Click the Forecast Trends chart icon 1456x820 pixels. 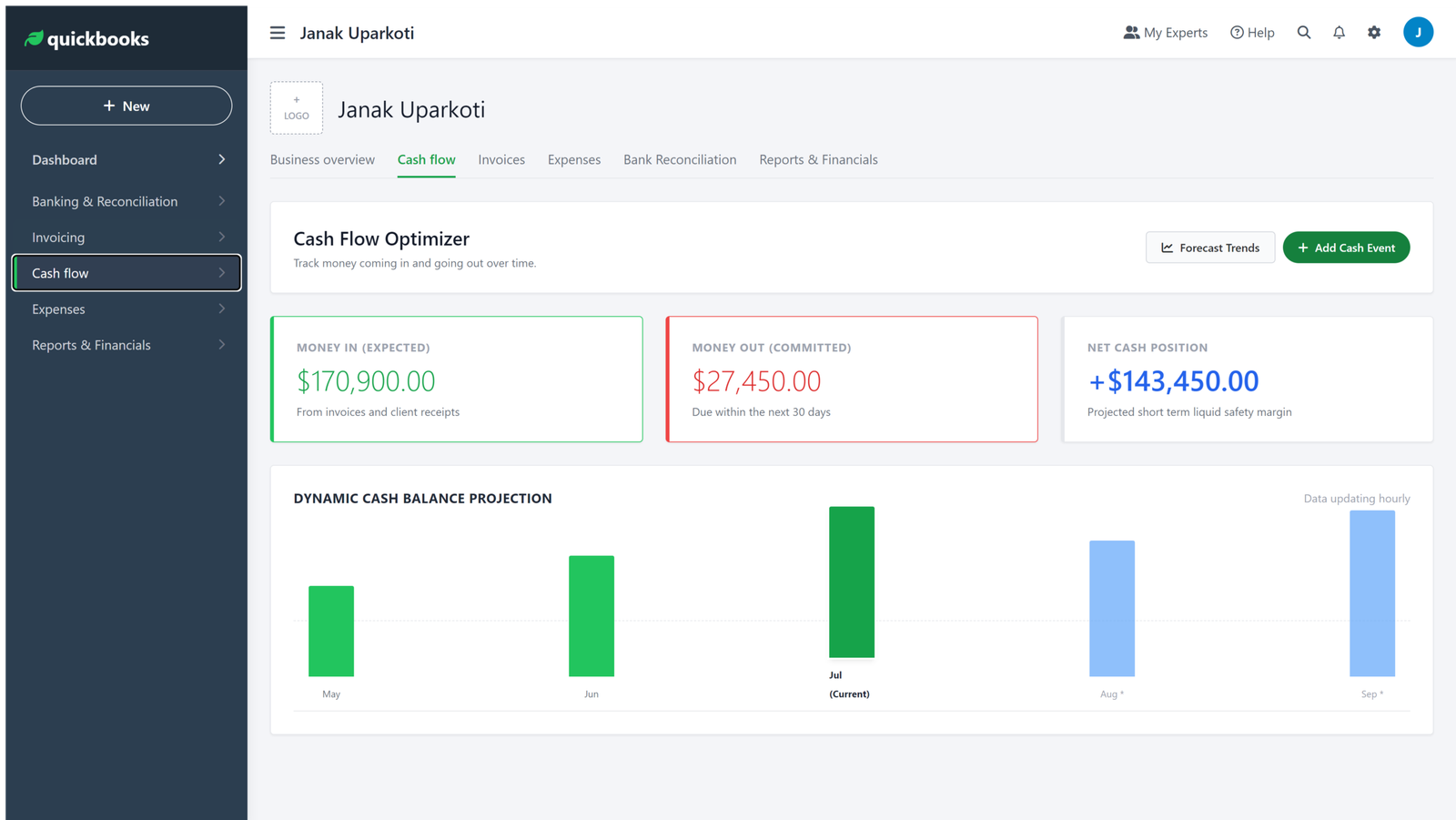tap(1167, 248)
